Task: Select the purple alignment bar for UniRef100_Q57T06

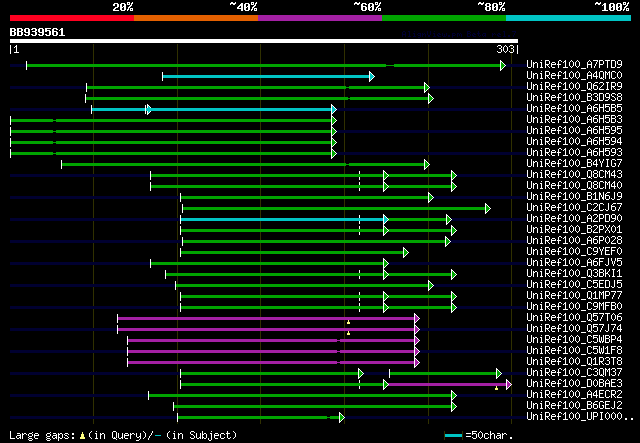Action: pos(268,319)
